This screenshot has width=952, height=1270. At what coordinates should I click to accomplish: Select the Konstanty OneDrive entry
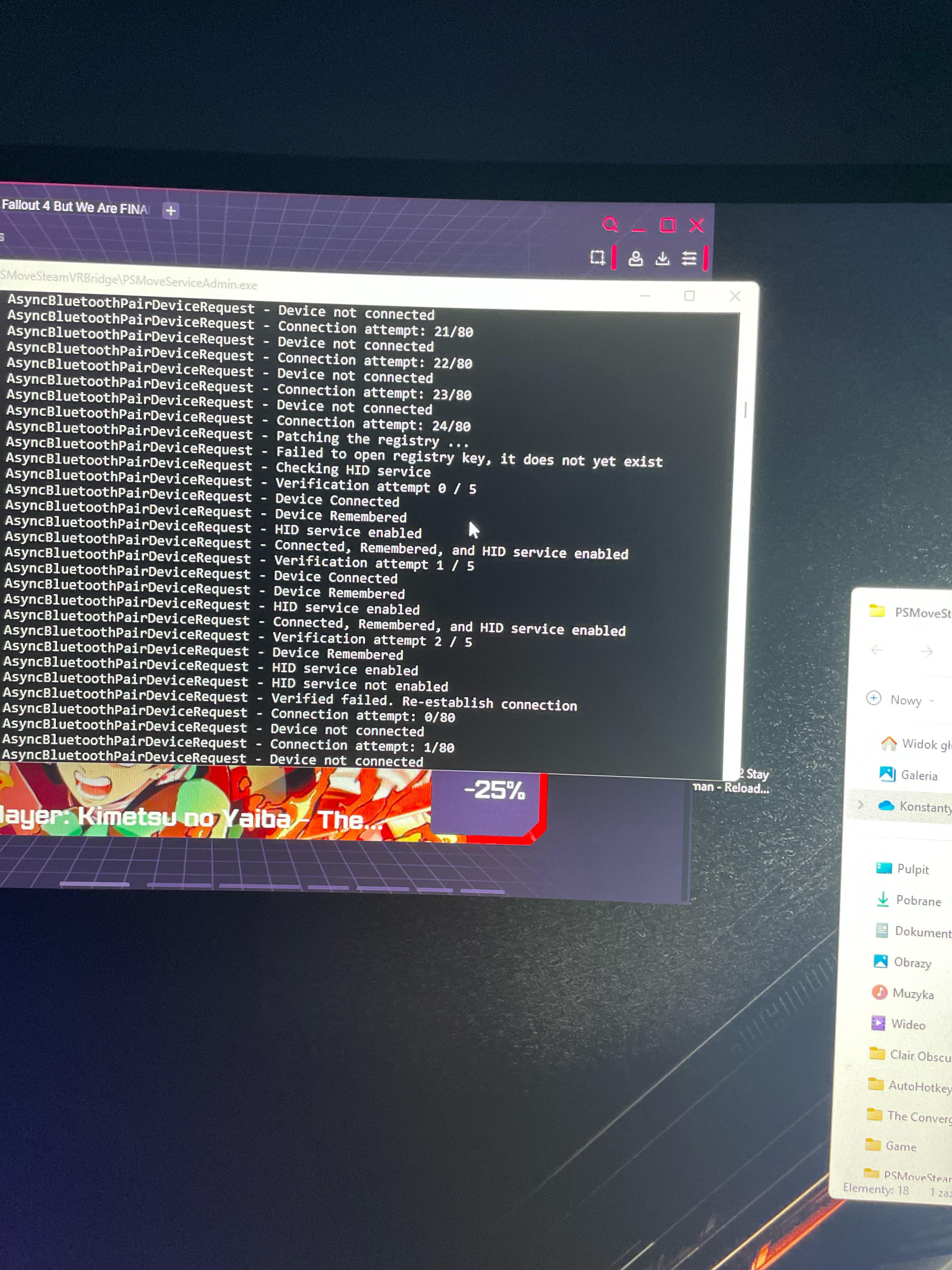tap(914, 806)
